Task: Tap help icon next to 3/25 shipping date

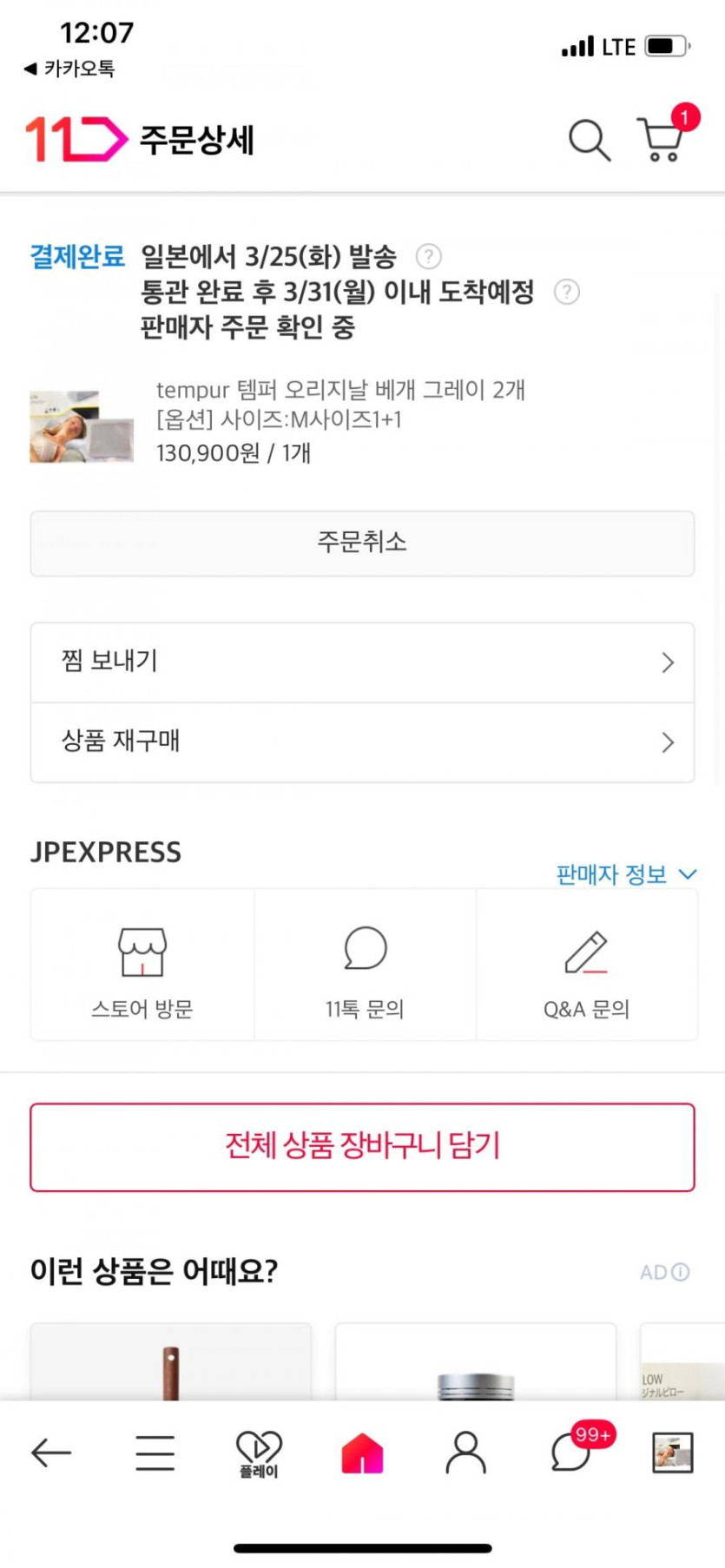Action: coord(429,256)
